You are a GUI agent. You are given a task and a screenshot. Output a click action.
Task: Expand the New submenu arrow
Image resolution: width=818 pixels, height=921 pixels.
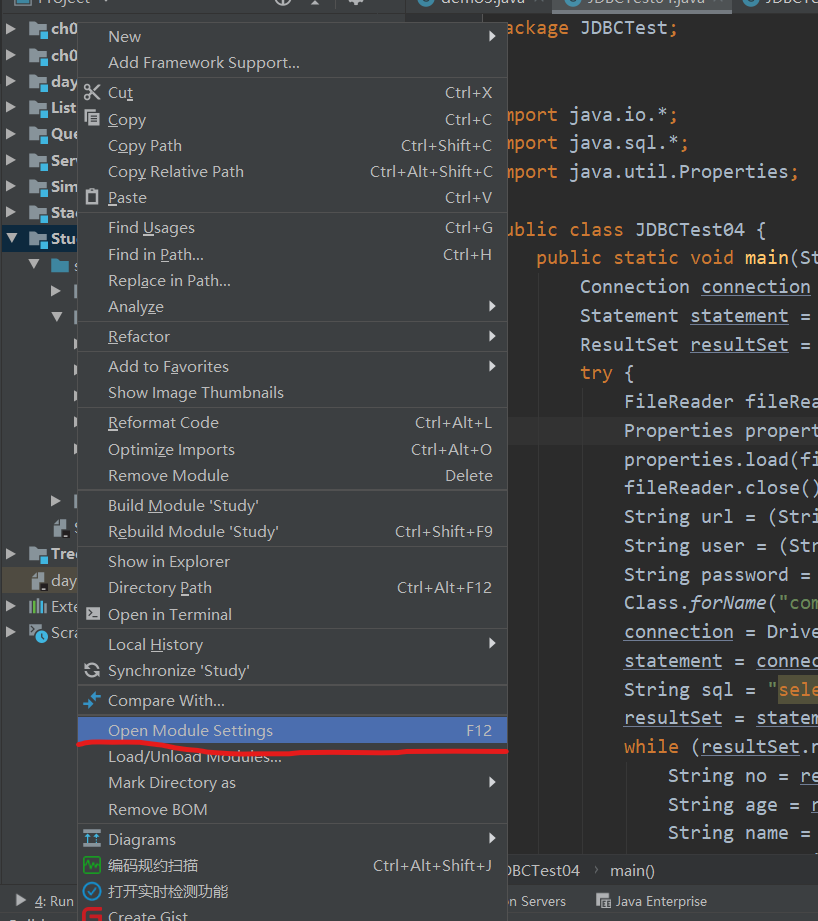click(x=492, y=36)
